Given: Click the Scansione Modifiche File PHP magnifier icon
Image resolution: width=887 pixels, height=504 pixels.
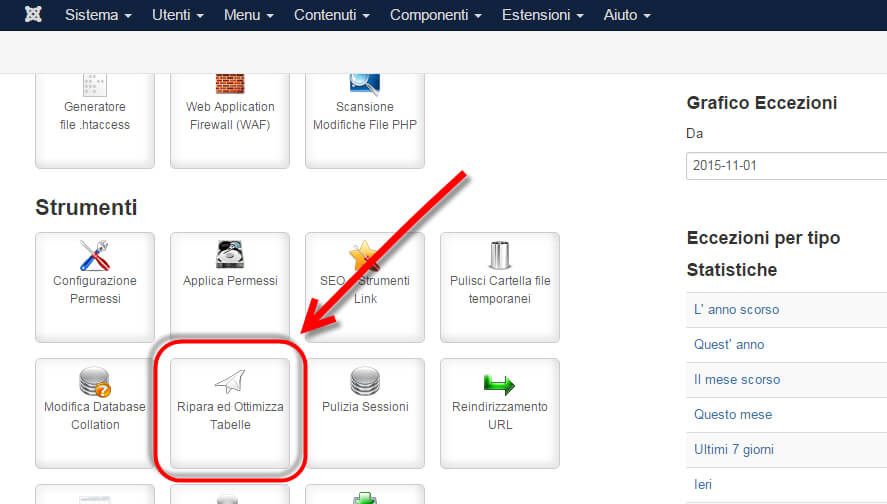Looking at the screenshot, I should [365, 84].
